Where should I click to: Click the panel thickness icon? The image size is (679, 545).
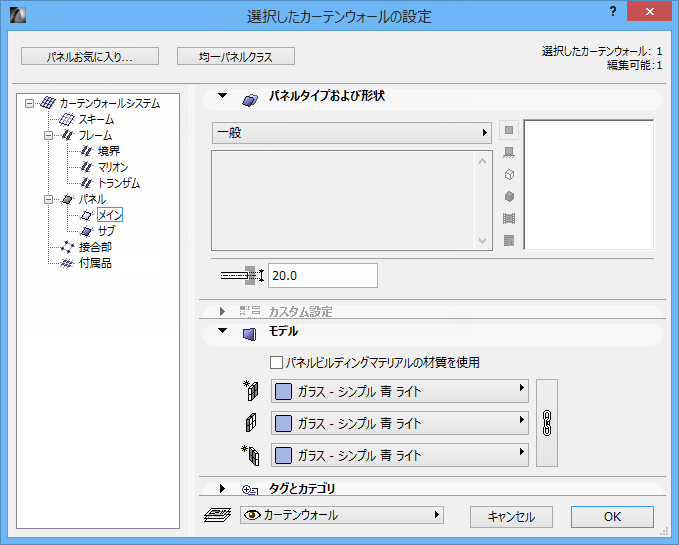tap(242, 275)
